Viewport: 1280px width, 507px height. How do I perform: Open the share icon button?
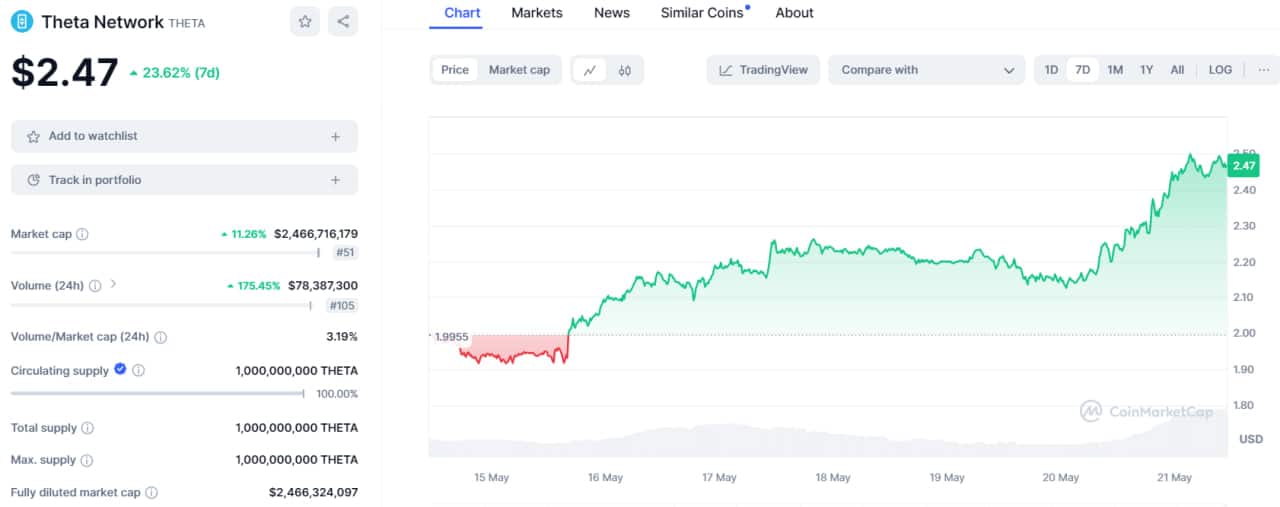(x=343, y=21)
